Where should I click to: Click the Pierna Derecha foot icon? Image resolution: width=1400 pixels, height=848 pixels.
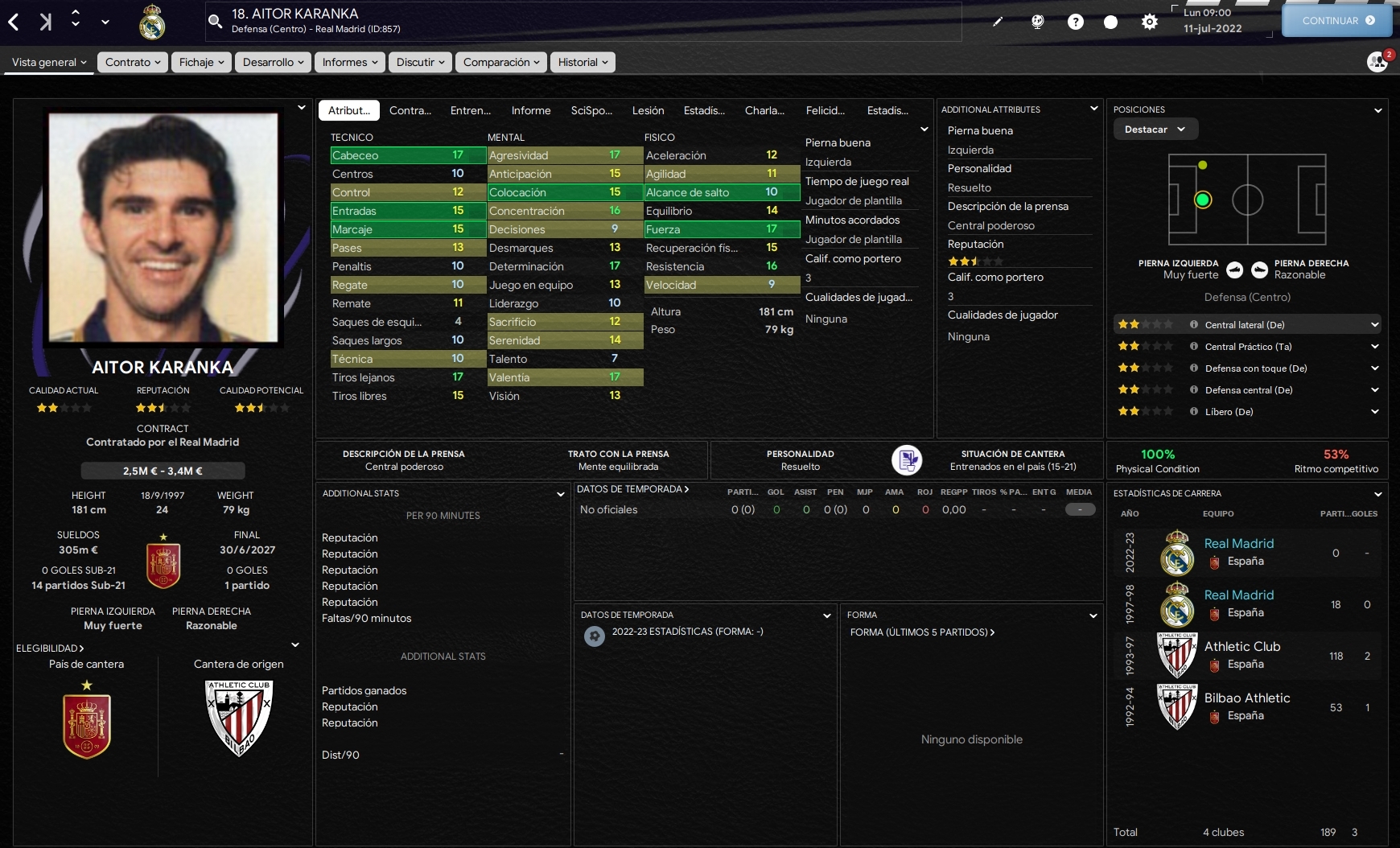[1260, 270]
